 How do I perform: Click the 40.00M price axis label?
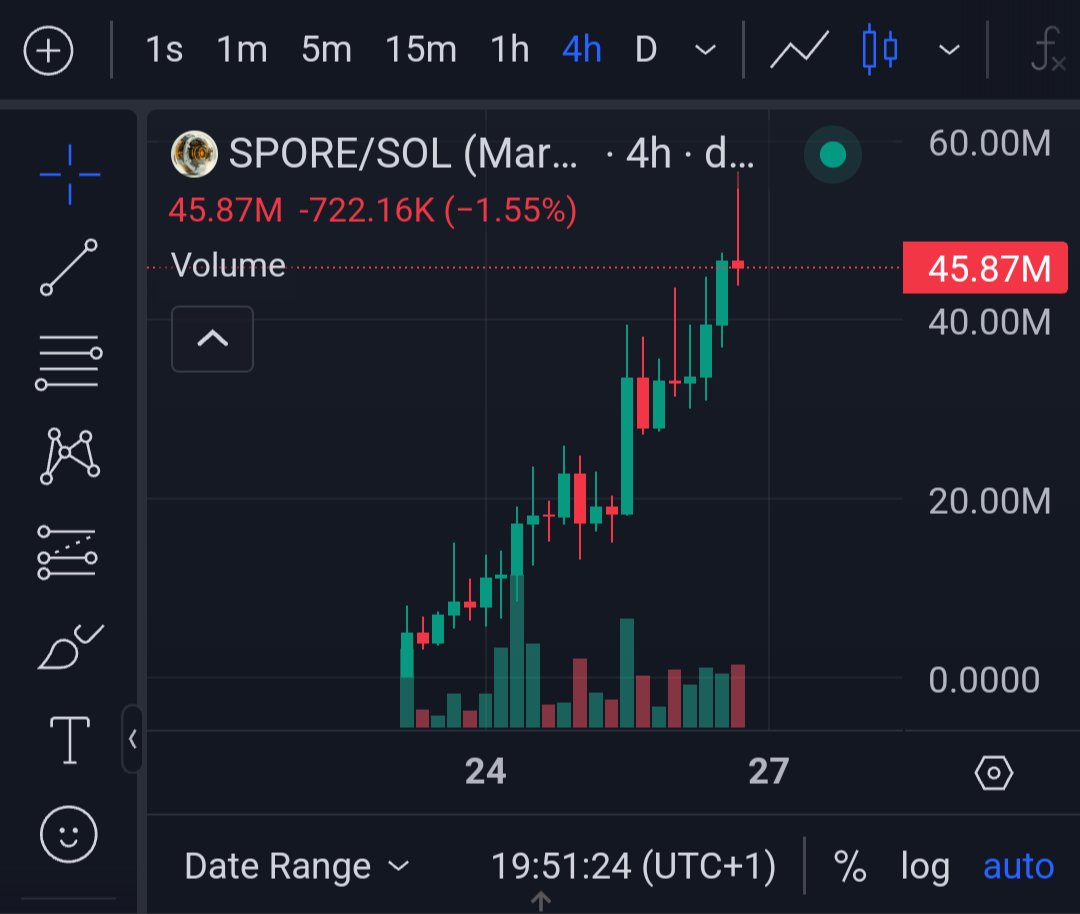[x=990, y=322]
